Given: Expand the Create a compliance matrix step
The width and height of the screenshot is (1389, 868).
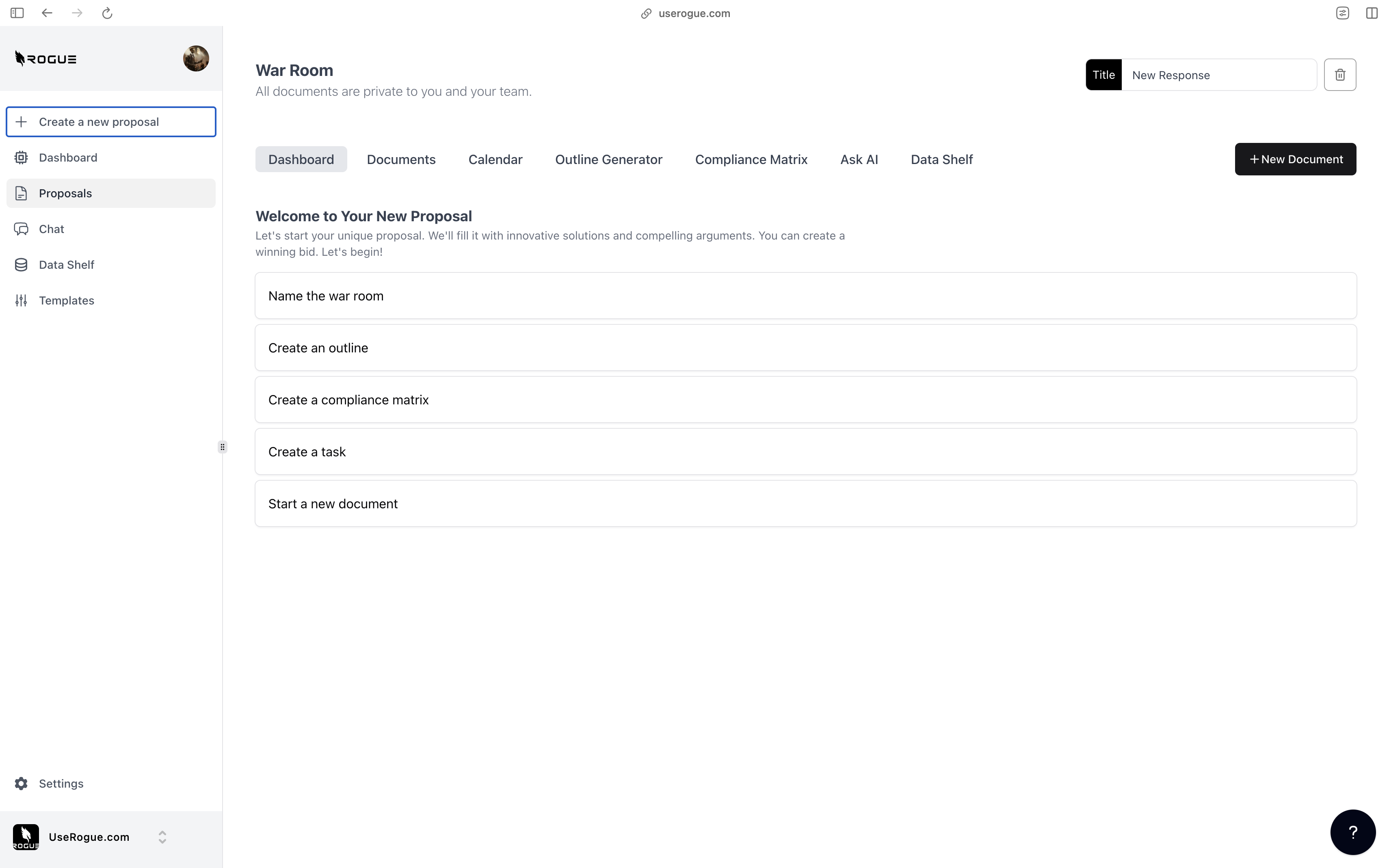Looking at the screenshot, I should point(805,400).
